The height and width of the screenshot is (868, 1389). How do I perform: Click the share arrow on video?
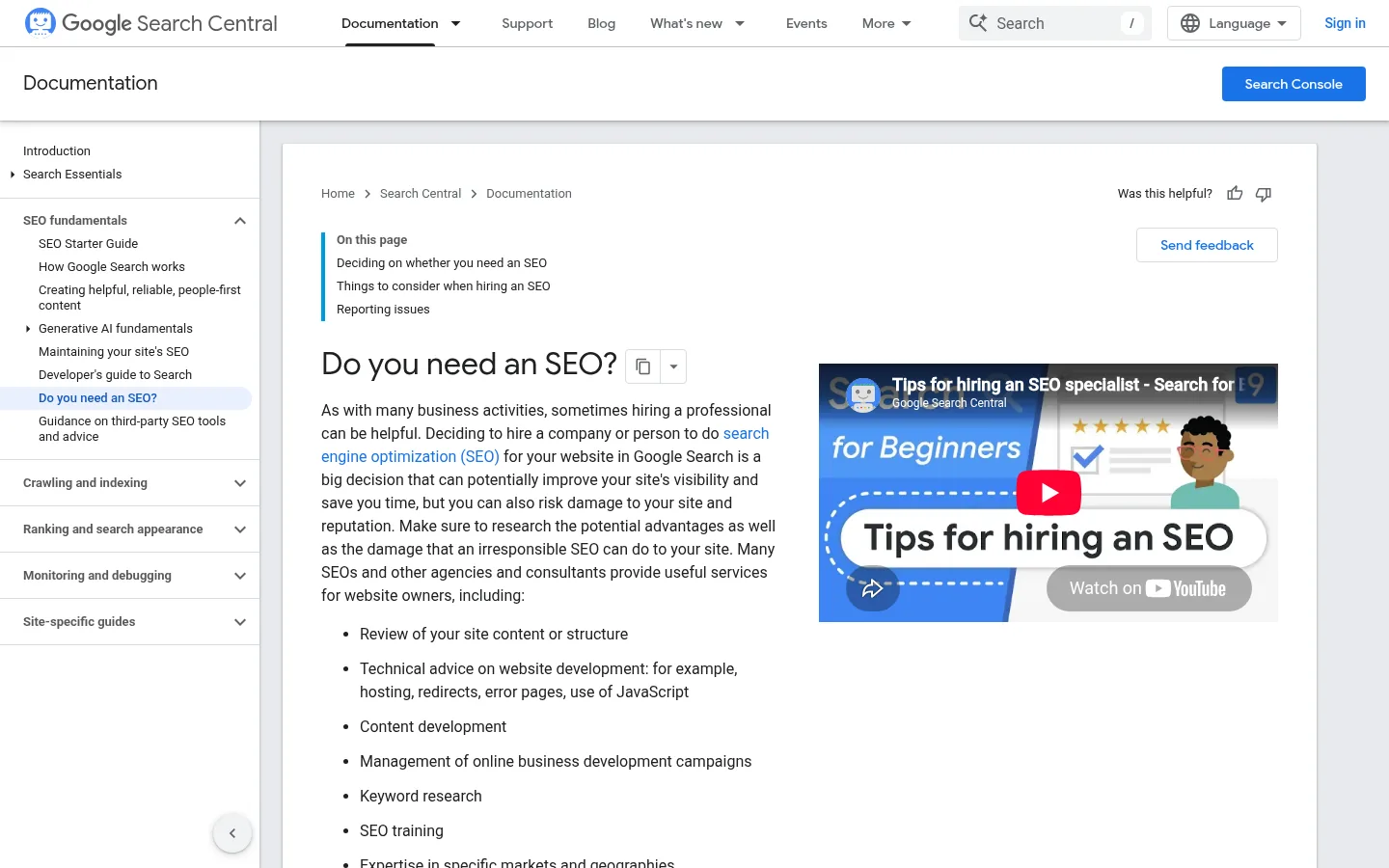873,588
